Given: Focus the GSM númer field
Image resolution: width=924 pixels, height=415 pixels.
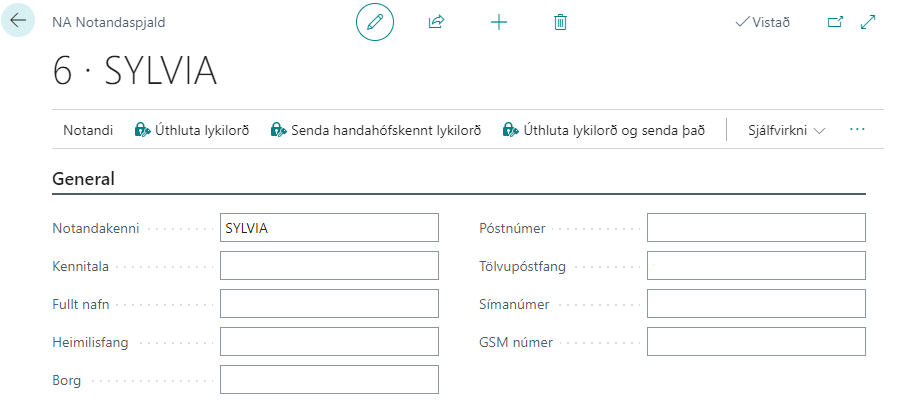Looking at the screenshot, I should point(756,342).
